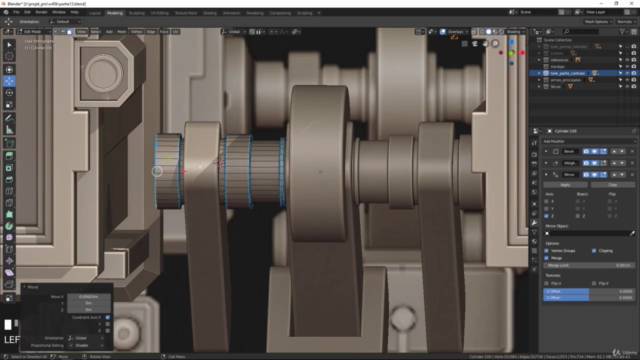The width and height of the screenshot is (640, 360).
Task: Open the Mesh menu in viewport header
Action: tap(122, 31)
